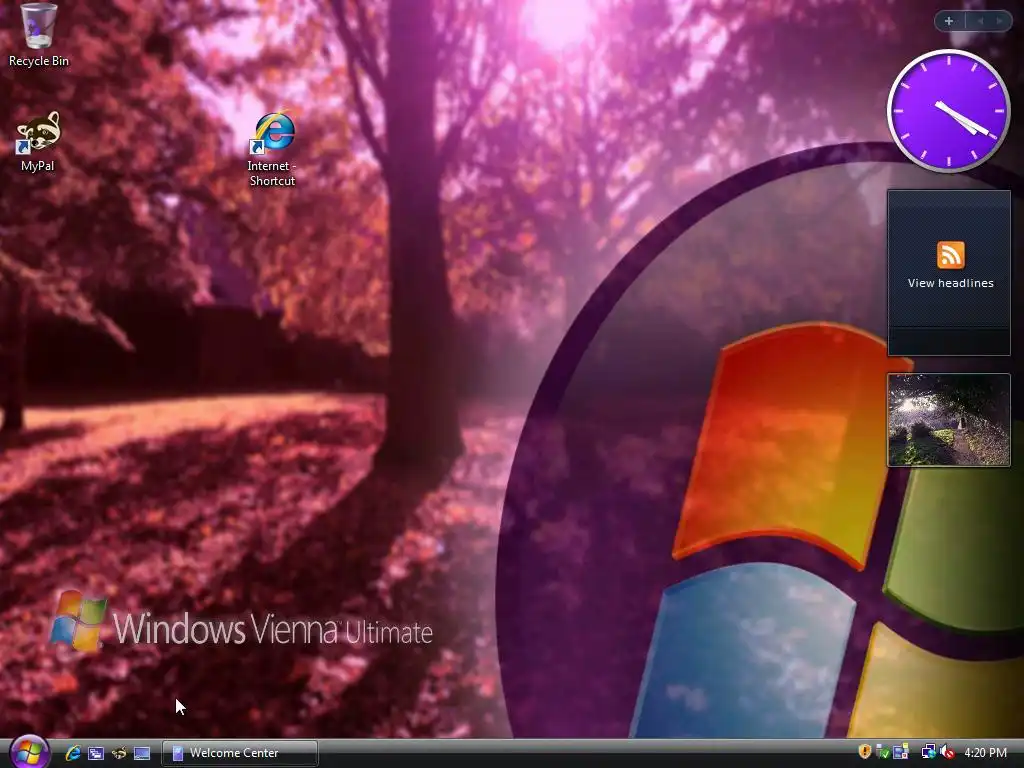Open the Windows Sidebar tray icon

[901, 752]
